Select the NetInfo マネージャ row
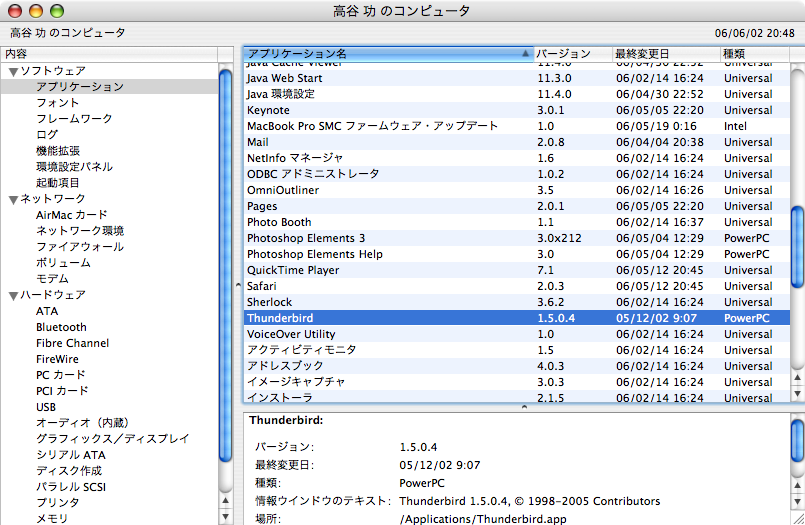The image size is (805, 525). click(516, 158)
